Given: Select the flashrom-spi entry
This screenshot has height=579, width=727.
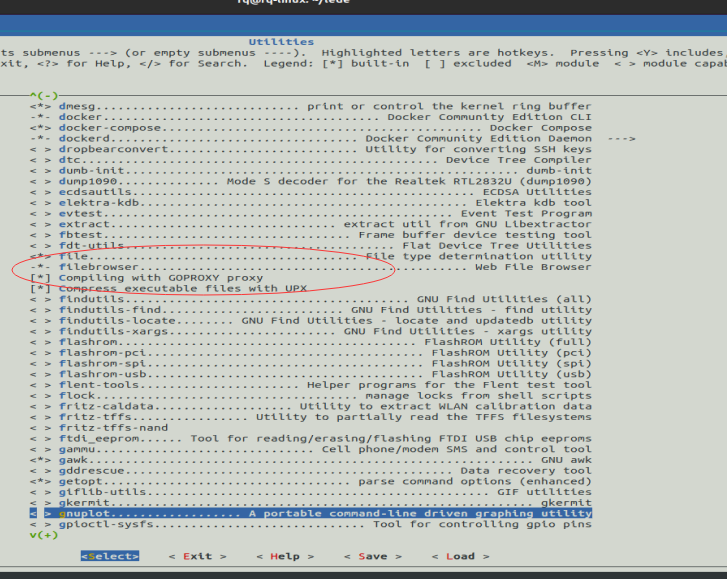Looking at the screenshot, I should [x=311, y=363].
